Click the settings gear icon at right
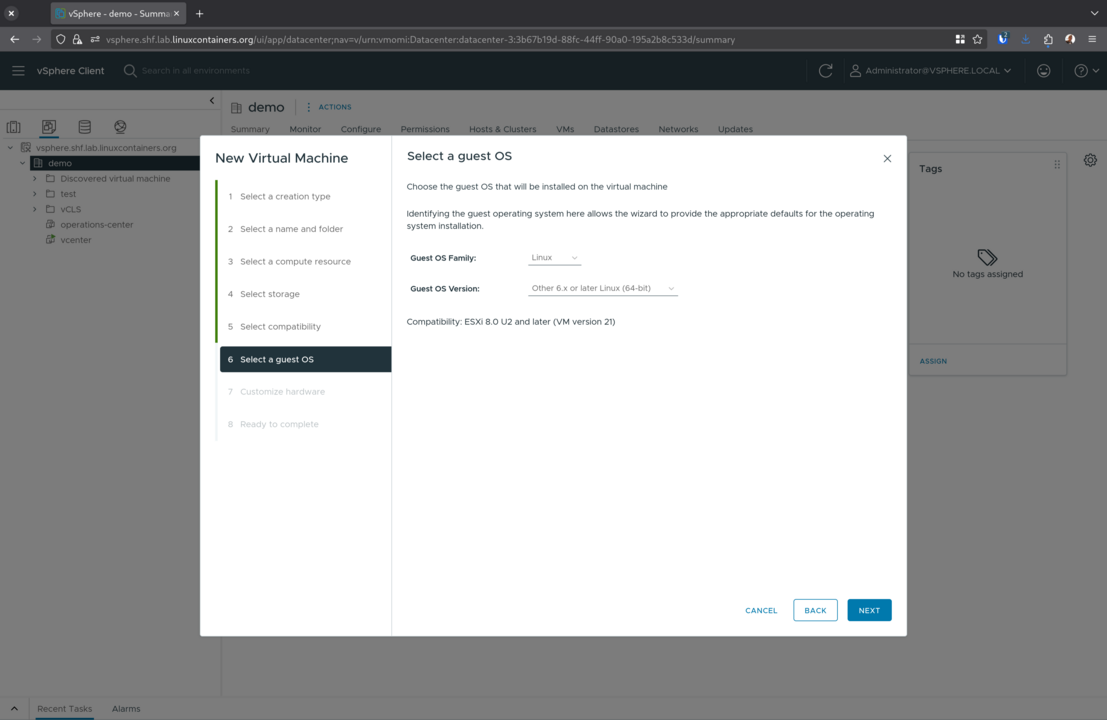Image resolution: width=1107 pixels, height=720 pixels. 1090,160
